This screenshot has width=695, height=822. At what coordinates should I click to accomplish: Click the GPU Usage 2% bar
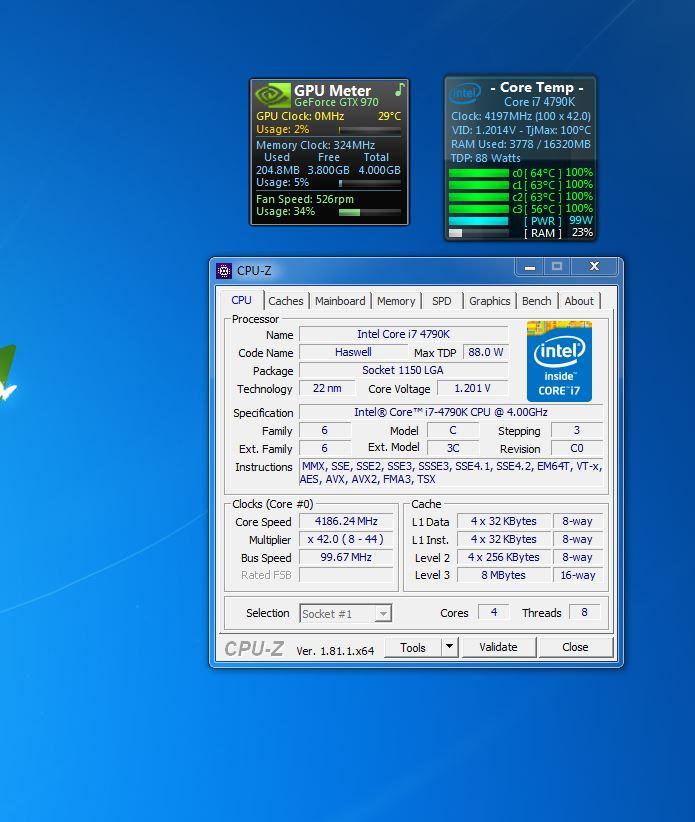tap(370, 129)
